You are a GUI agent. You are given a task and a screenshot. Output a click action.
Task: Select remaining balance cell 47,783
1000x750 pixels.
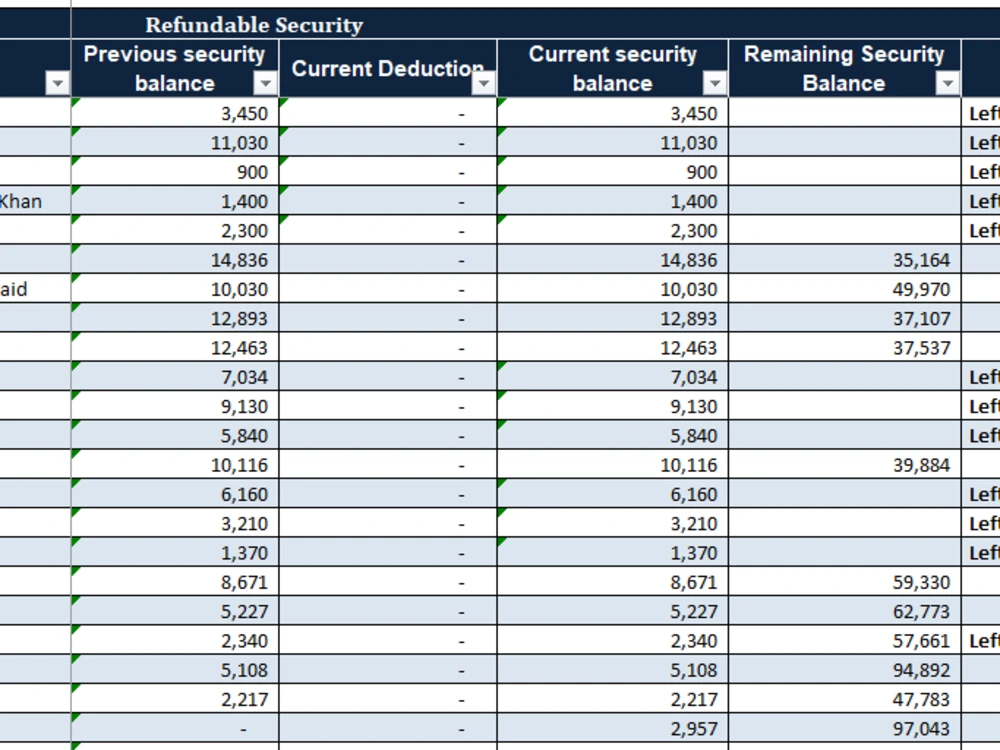[844, 700]
